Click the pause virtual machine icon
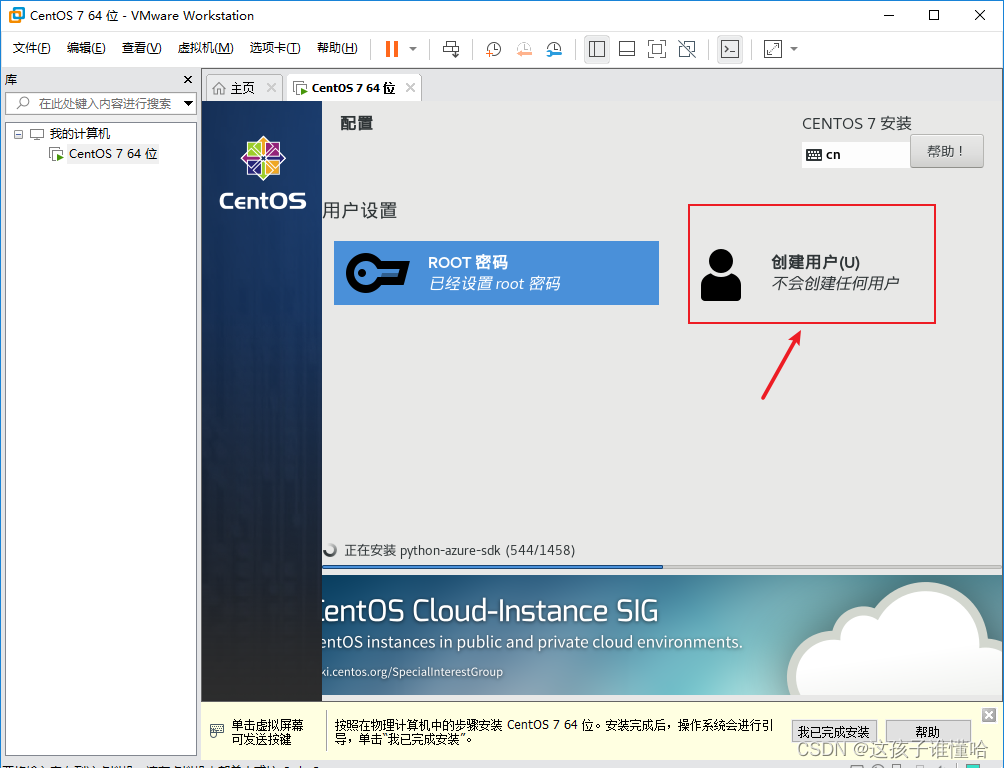The width and height of the screenshot is (1004, 768). coord(392,49)
